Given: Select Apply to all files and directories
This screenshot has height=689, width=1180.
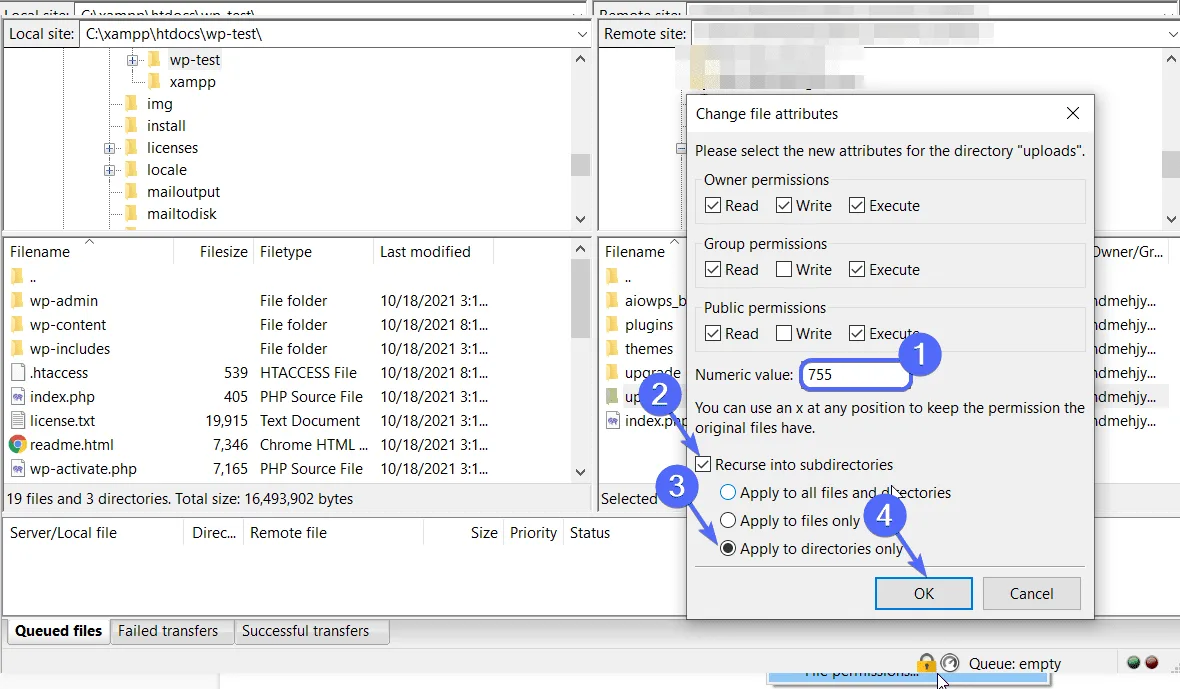Looking at the screenshot, I should (x=728, y=492).
